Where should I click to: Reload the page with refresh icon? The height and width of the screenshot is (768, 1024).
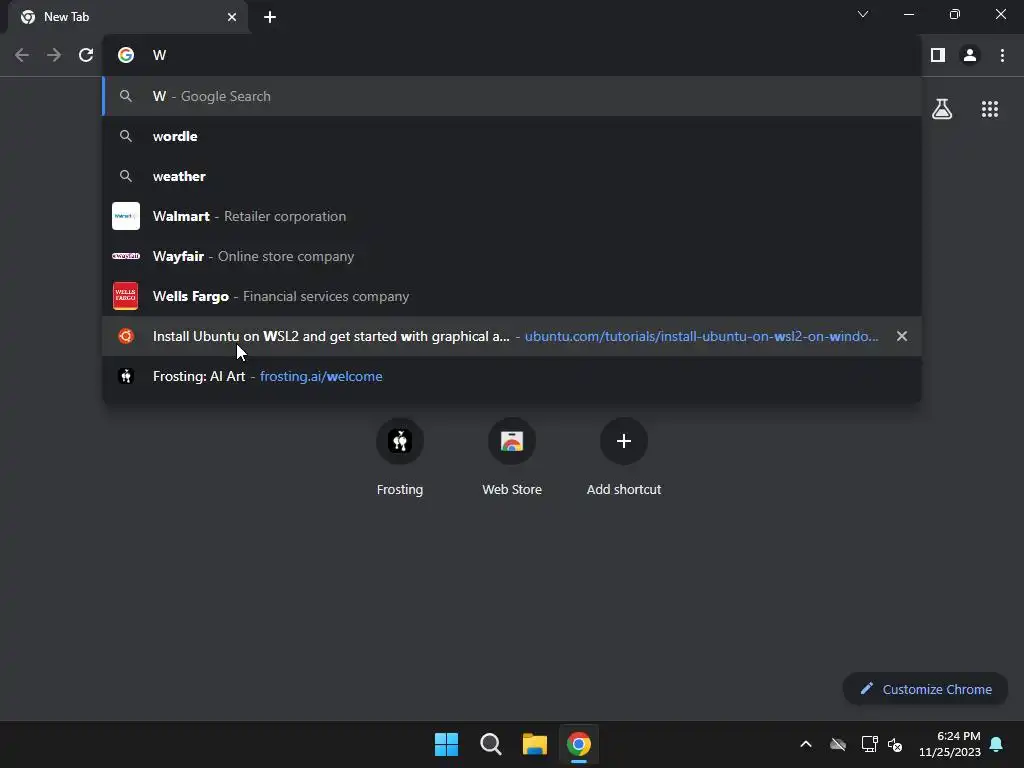pos(86,55)
